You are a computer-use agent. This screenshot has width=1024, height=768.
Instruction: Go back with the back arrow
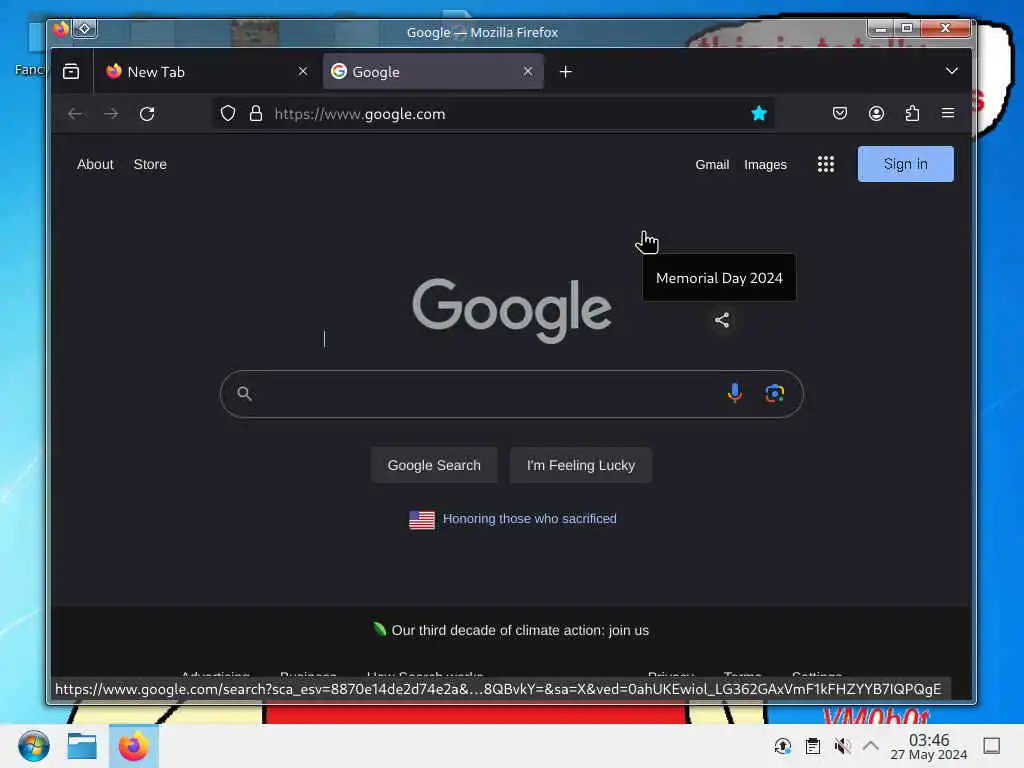pyautogui.click(x=75, y=114)
